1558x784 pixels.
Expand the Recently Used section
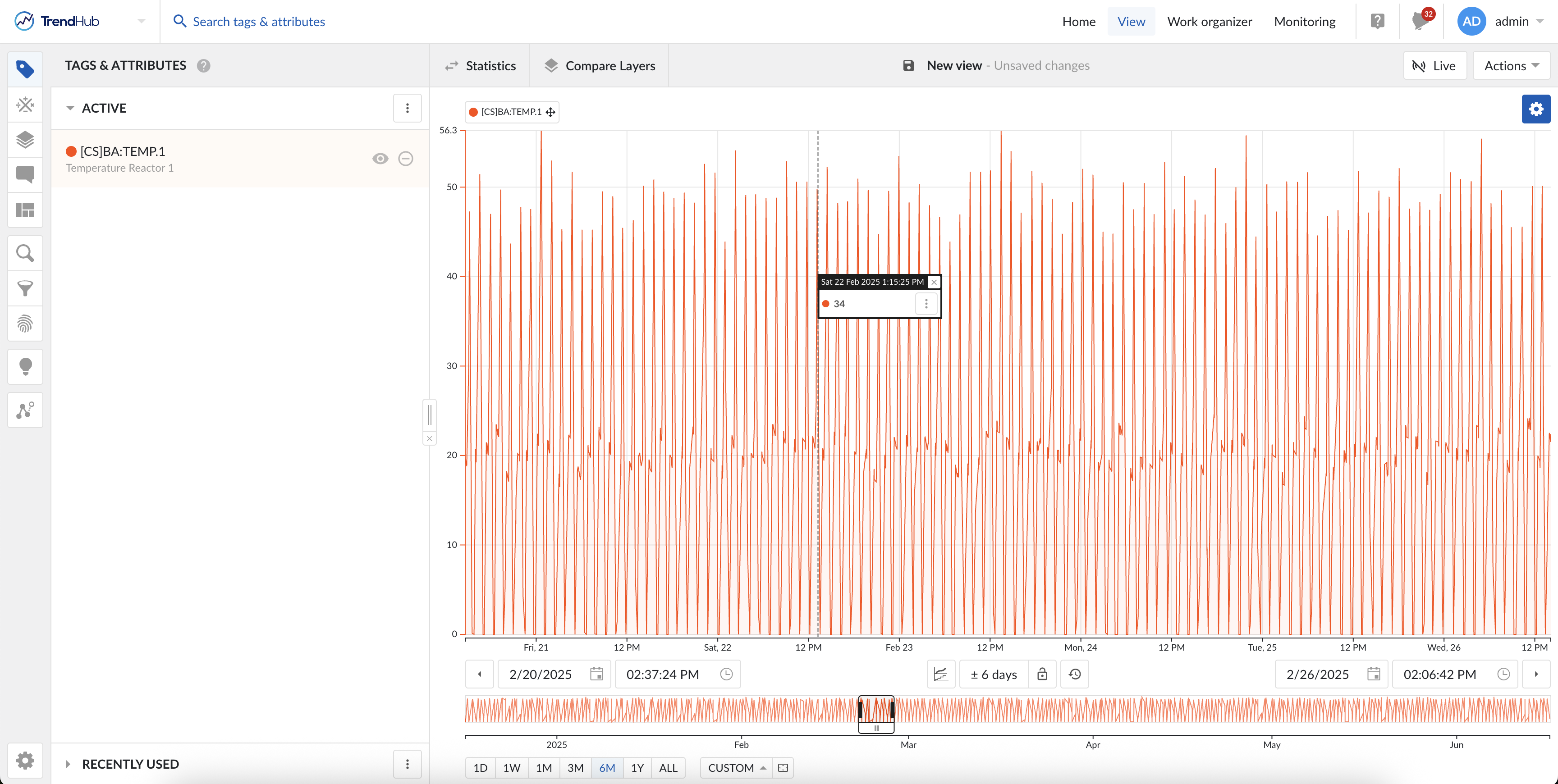(x=69, y=764)
